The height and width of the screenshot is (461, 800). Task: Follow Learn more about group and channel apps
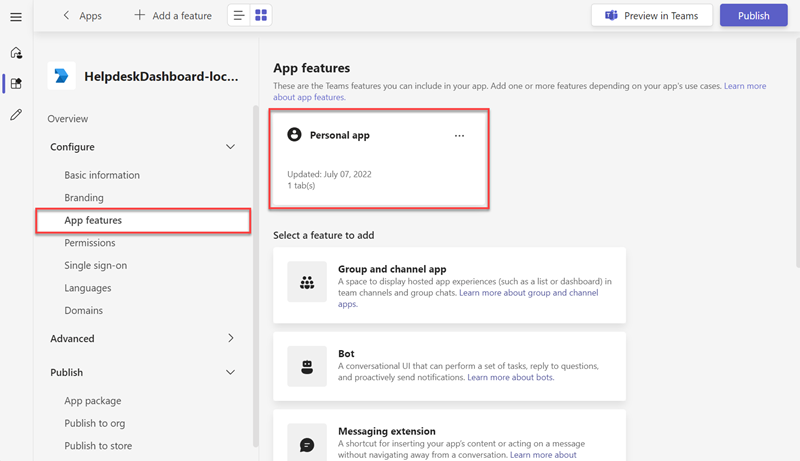coord(529,293)
